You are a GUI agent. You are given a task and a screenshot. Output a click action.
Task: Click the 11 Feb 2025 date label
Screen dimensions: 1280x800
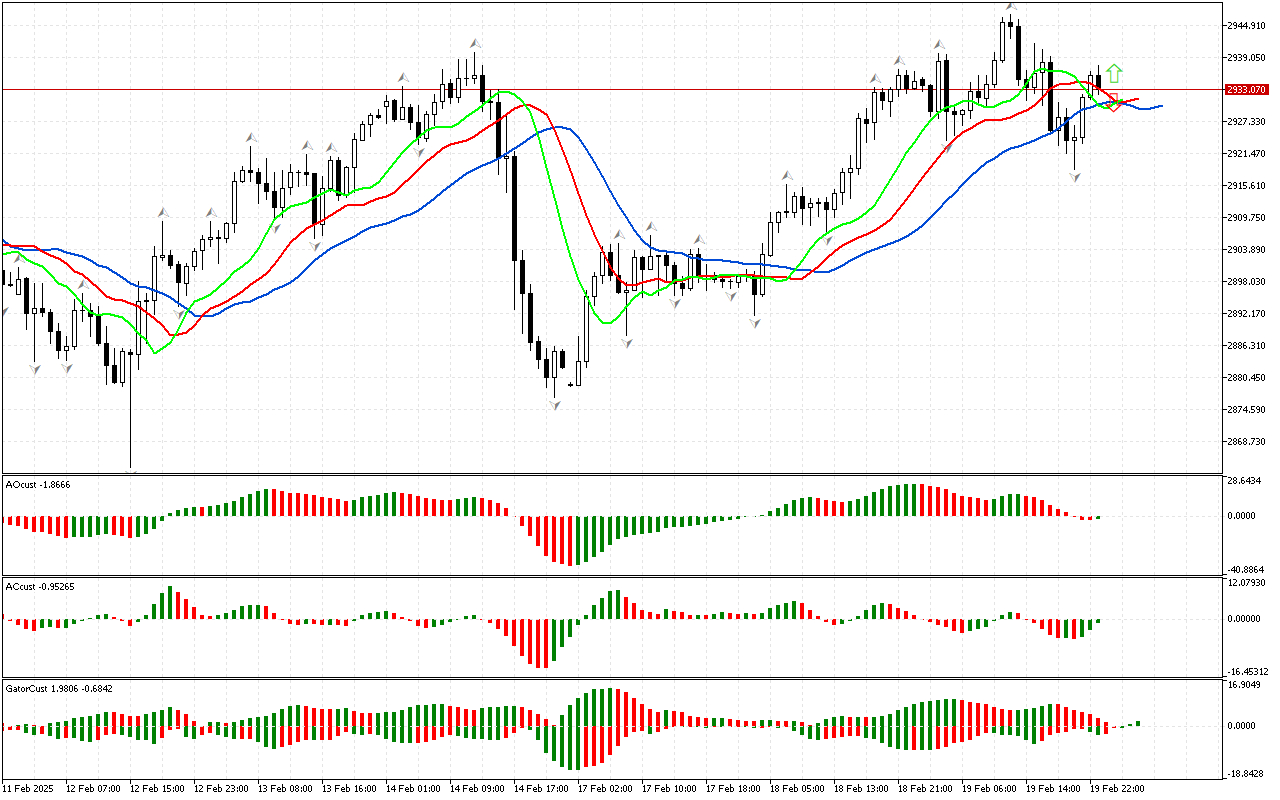pos(30,789)
